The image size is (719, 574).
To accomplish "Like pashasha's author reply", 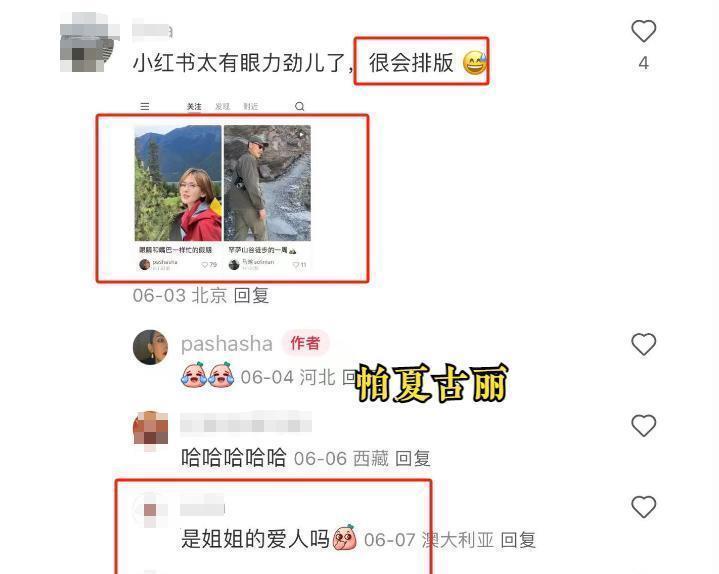I will coord(643,344).
